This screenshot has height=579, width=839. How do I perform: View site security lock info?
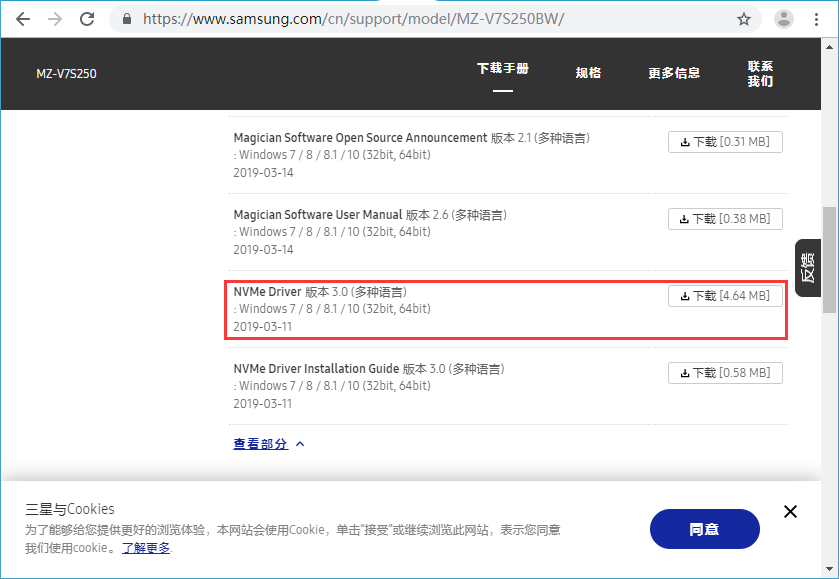click(127, 19)
